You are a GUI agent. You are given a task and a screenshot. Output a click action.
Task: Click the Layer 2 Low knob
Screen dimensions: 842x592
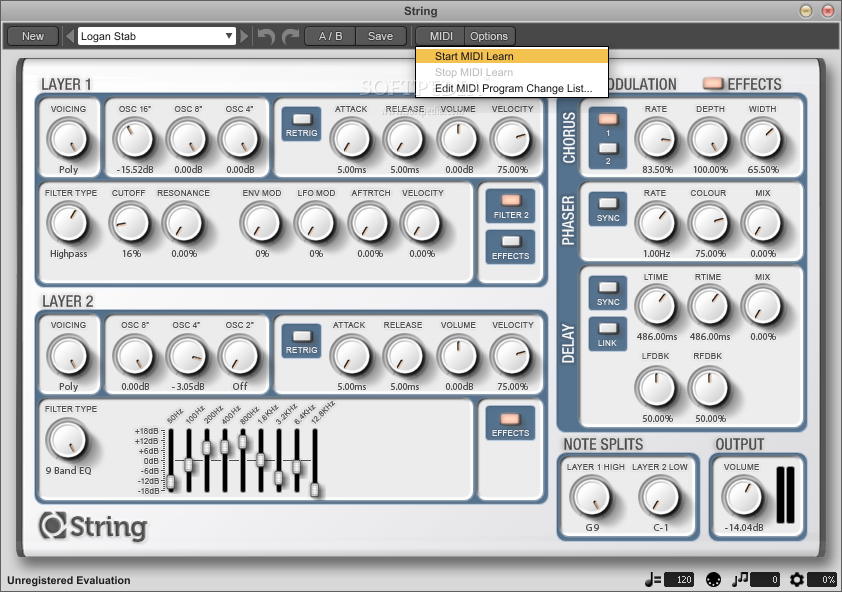[x=660, y=497]
